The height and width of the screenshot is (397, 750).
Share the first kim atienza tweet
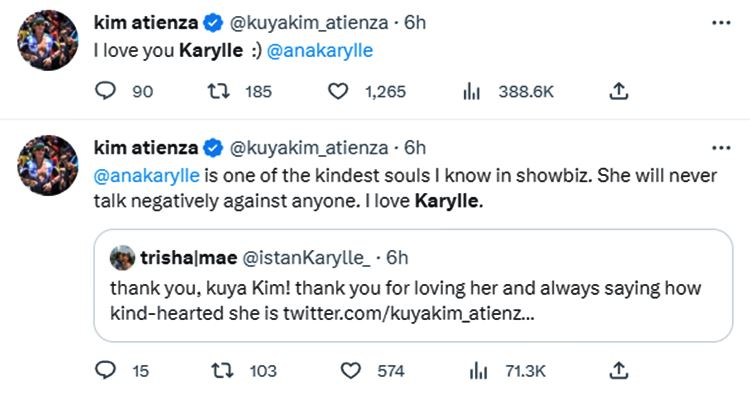pos(618,91)
